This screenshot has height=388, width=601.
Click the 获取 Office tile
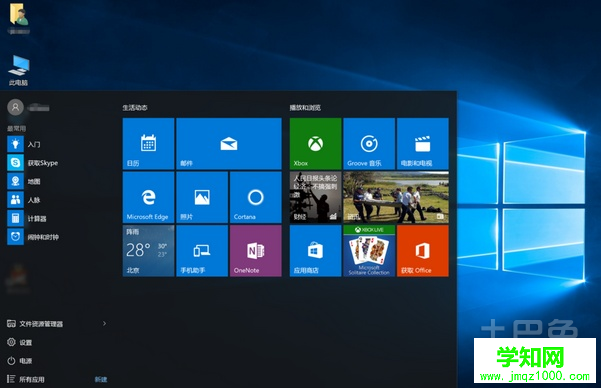(423, 251)
